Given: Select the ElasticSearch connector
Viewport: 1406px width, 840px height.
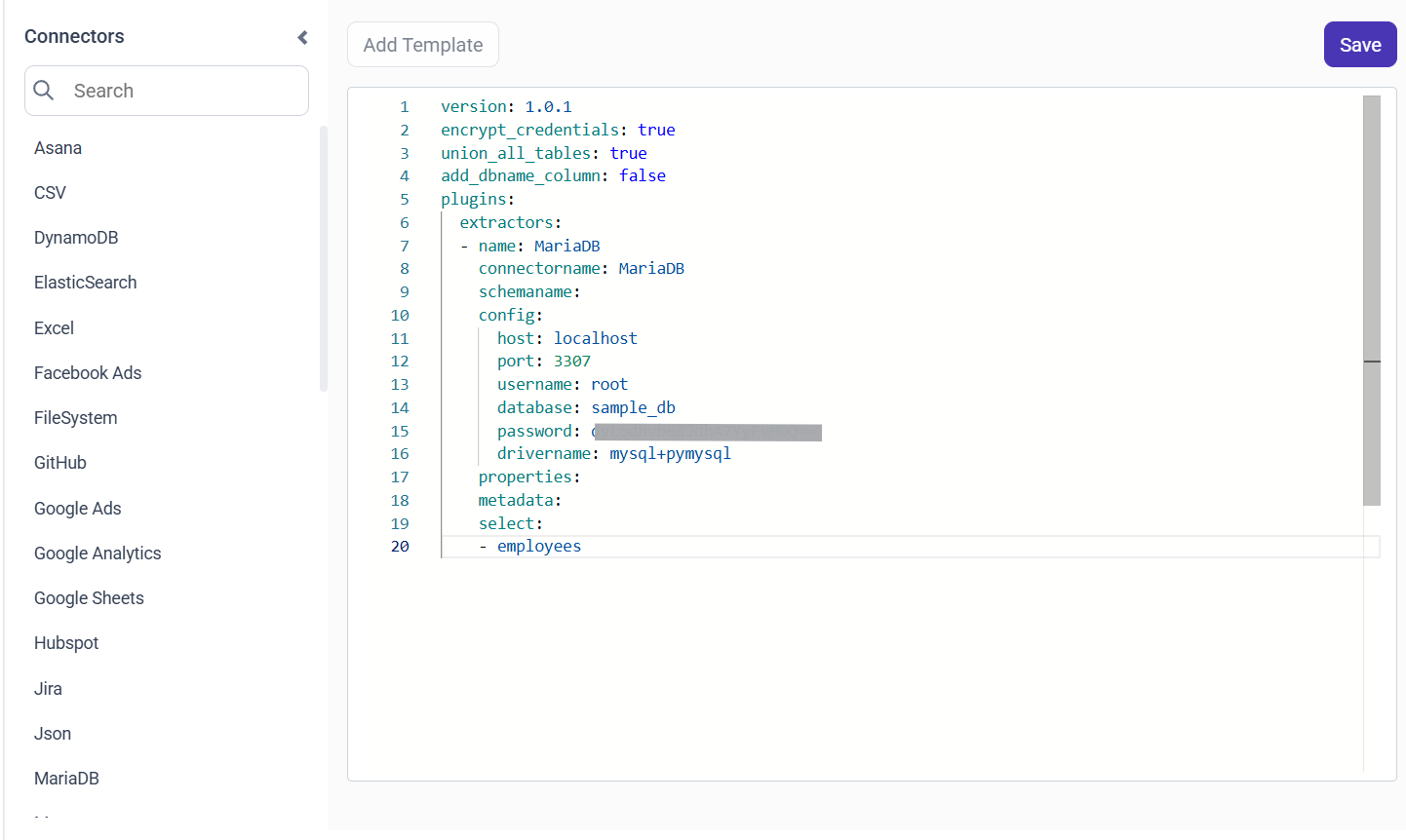Looking at the screenshot, I should pyautogui.click(x=85, y=282).
